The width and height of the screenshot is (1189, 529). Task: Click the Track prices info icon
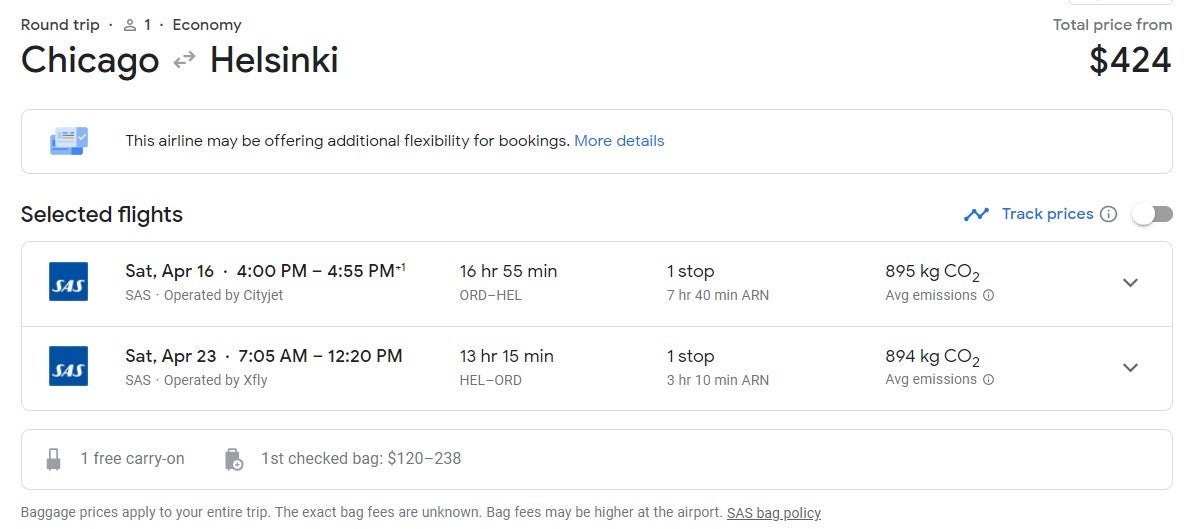point(1108,214)
